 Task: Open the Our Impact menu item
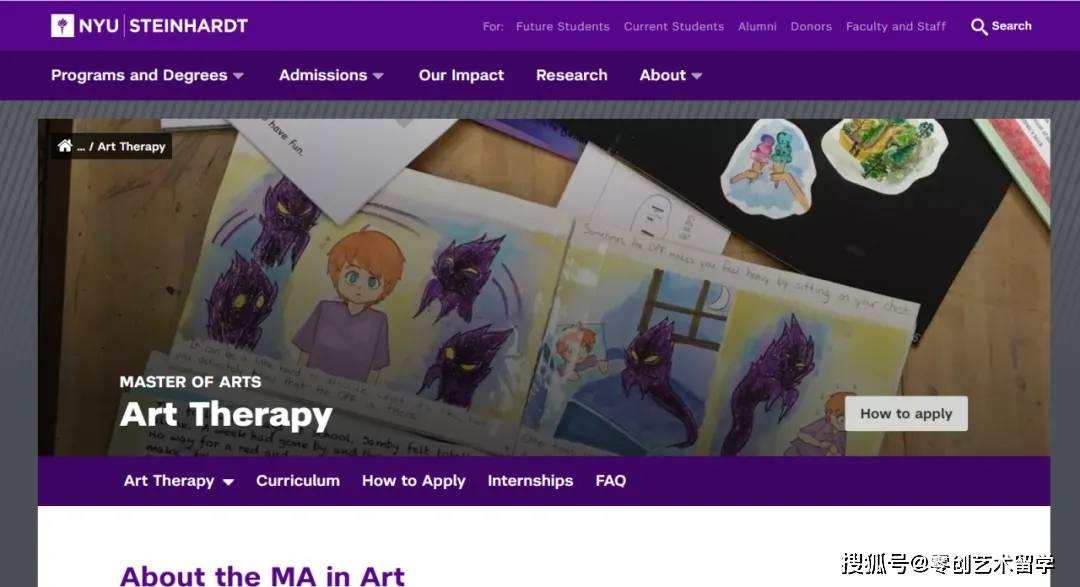(461, 75)
